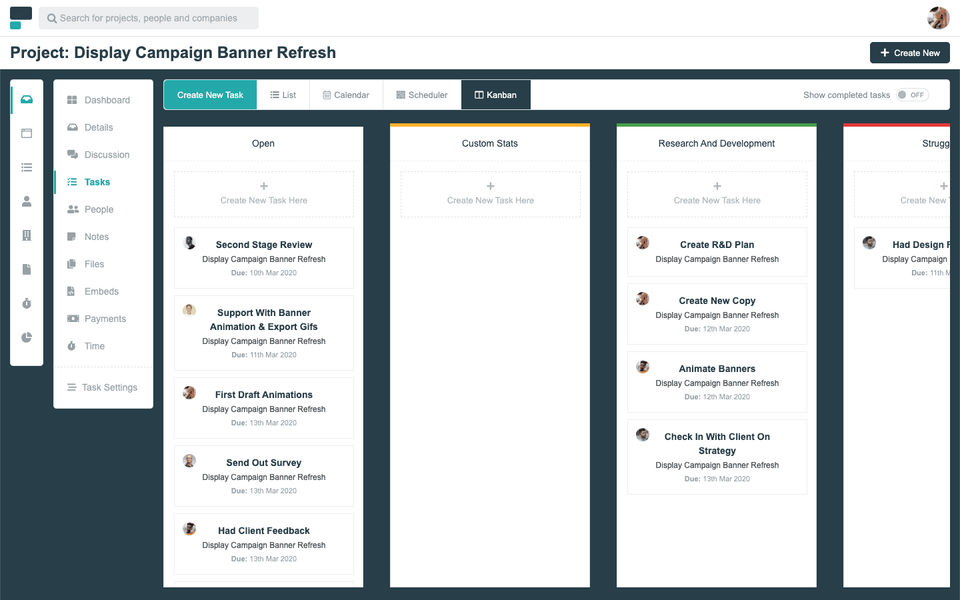This screenshot has height=600, width=960.
Task: Click the assignee avatar on Second Stage Review
Action: 189,242
